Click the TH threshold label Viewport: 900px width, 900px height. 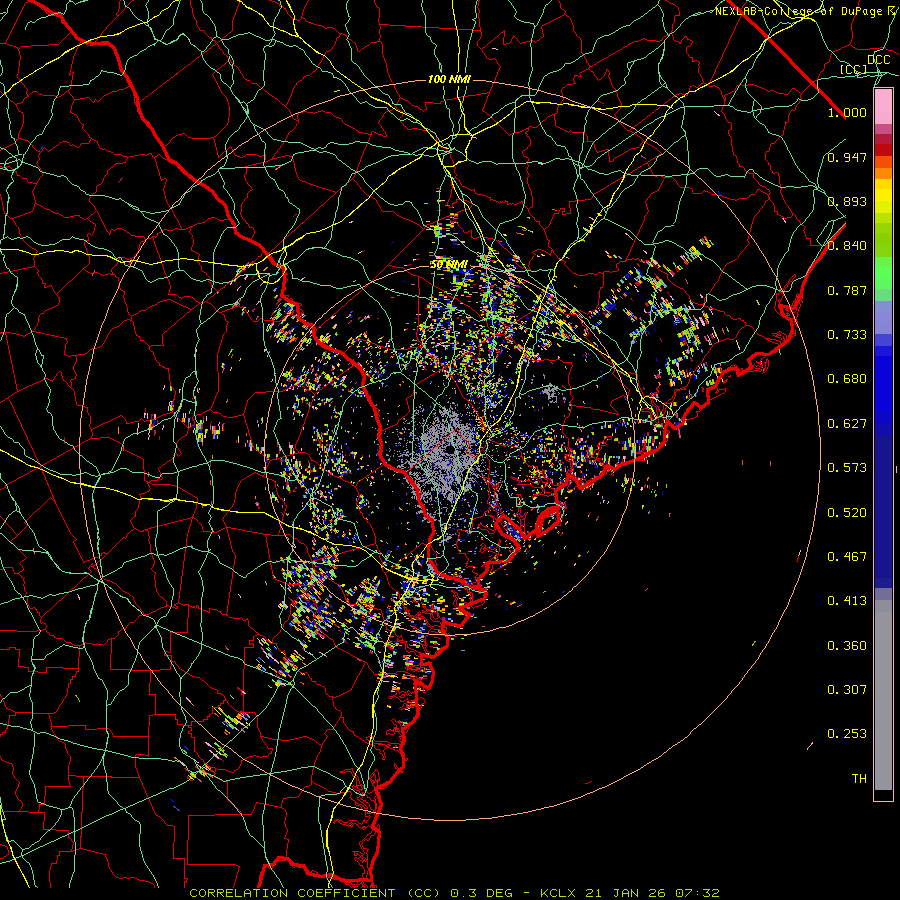click(x=859, y=779)
